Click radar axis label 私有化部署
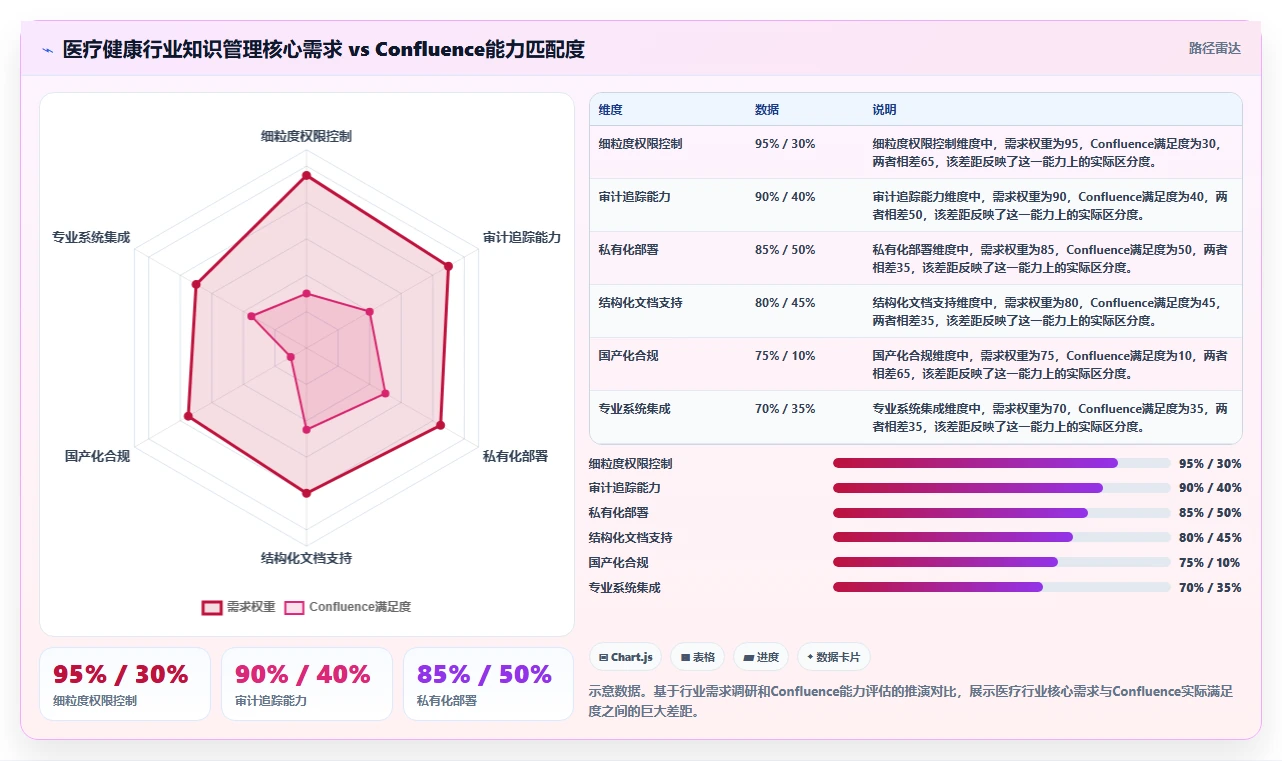Viewport: 1282px width, 761px height. pyautogui.click(x=515, y=456)
